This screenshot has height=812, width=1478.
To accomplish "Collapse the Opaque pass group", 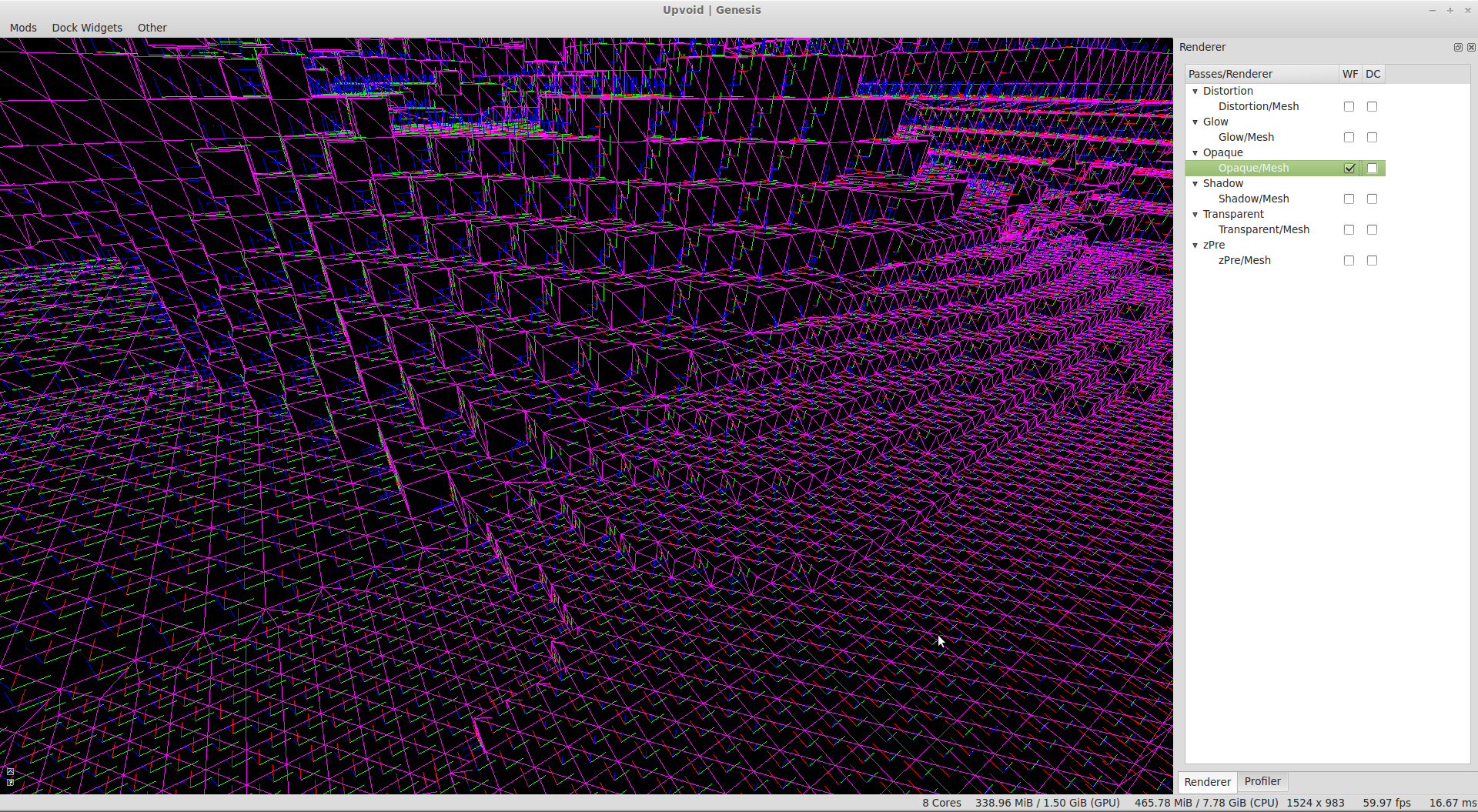I will tap(1195, 152).
